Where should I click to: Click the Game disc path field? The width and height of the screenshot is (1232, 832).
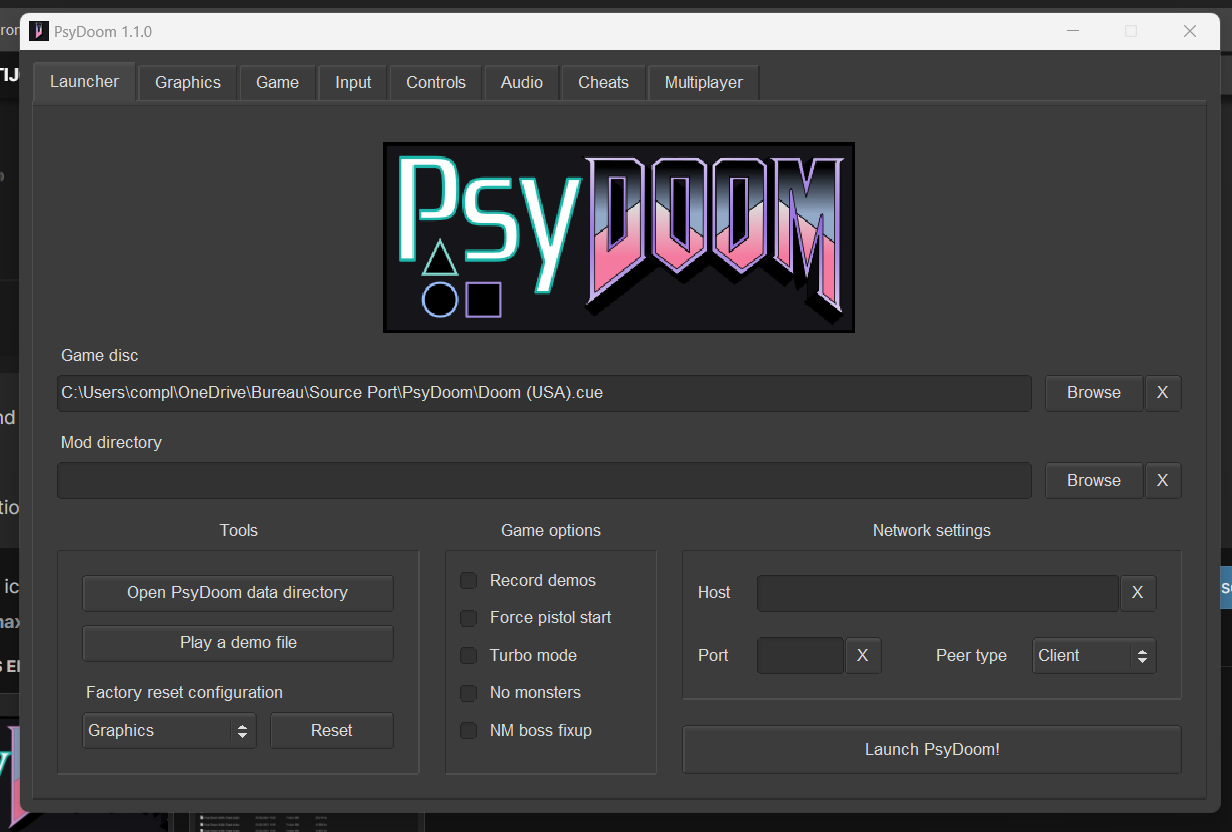tap(544, 393)
